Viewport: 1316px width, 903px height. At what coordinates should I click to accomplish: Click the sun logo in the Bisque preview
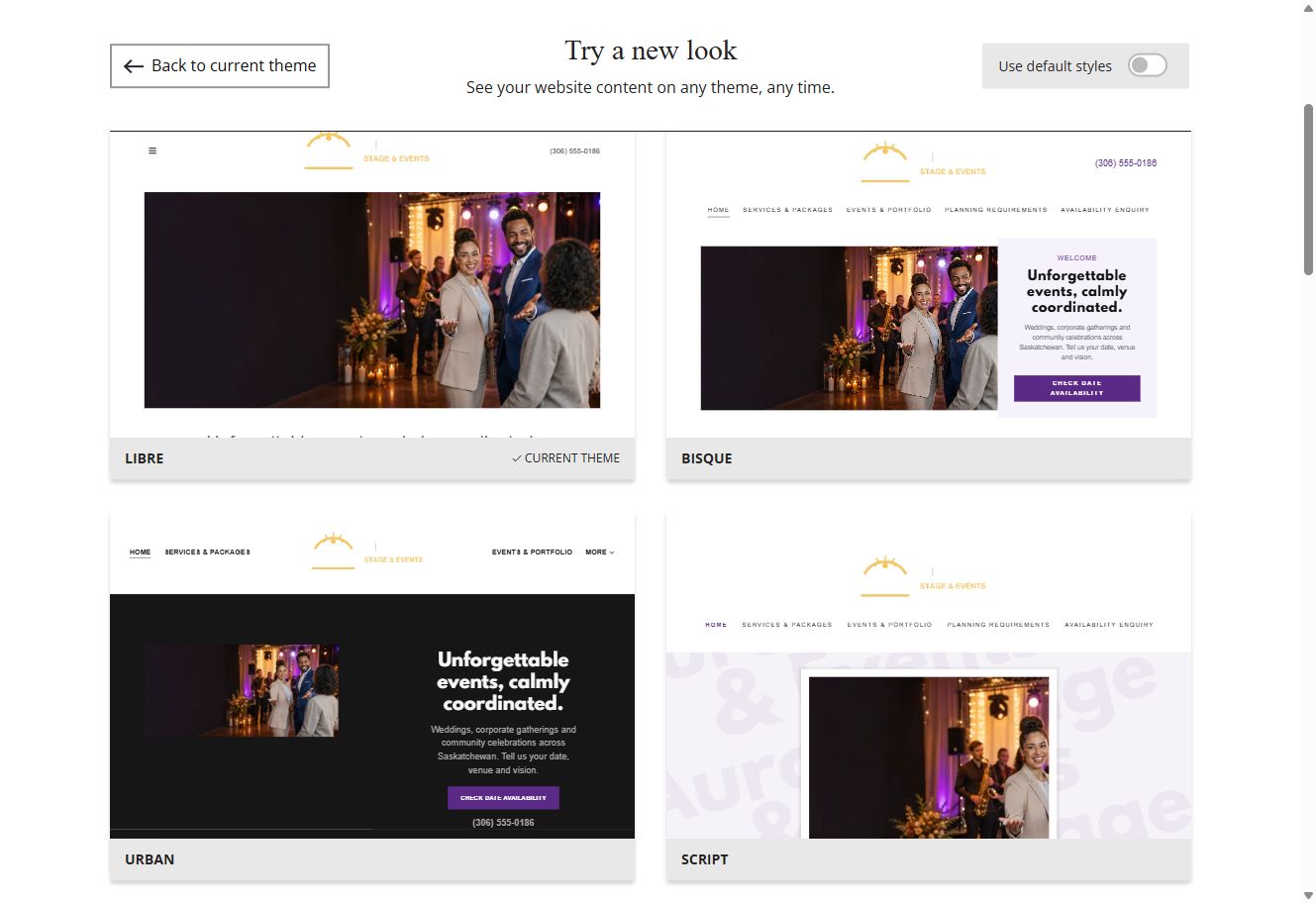point(885,163)
